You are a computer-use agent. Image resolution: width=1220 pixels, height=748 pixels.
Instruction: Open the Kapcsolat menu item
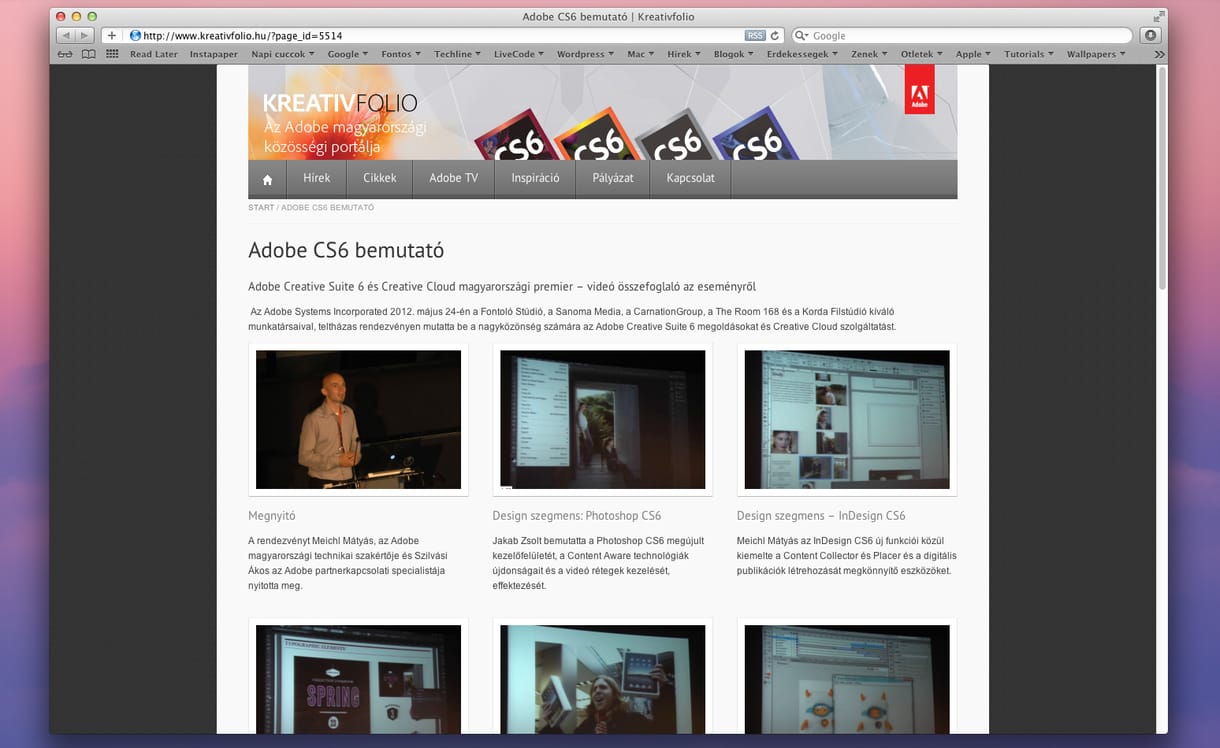pos(691,179)
